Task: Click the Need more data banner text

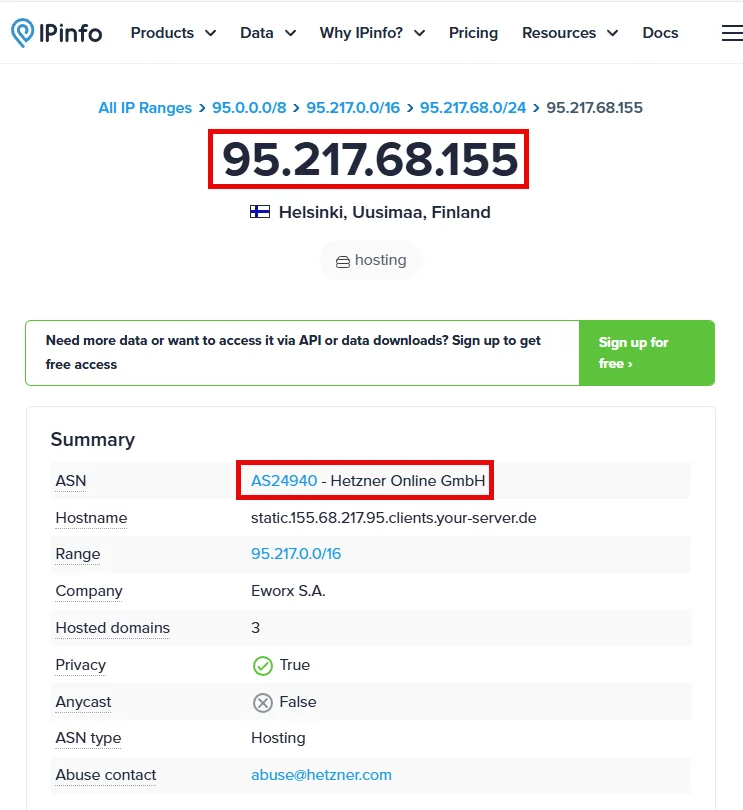Action: pos(293,352)
